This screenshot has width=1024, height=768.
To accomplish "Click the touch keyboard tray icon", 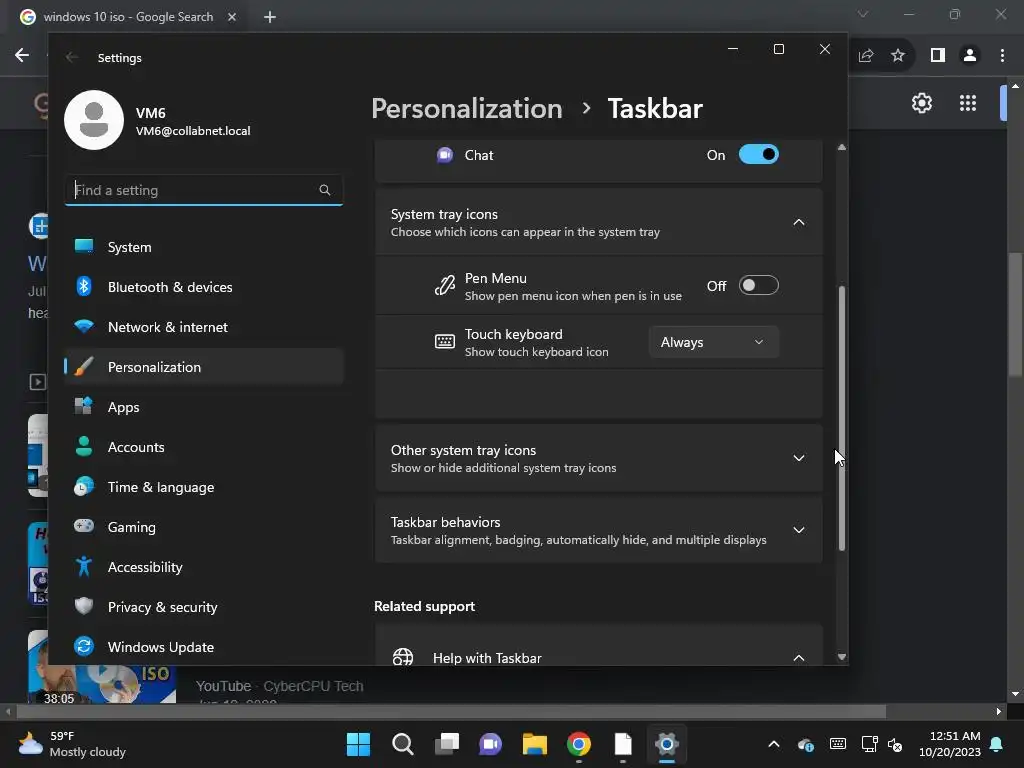I will click(838, 744).
